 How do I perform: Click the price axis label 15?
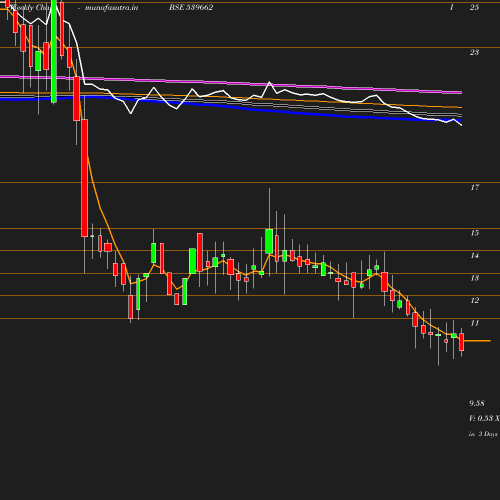click(x=475, y=233)
